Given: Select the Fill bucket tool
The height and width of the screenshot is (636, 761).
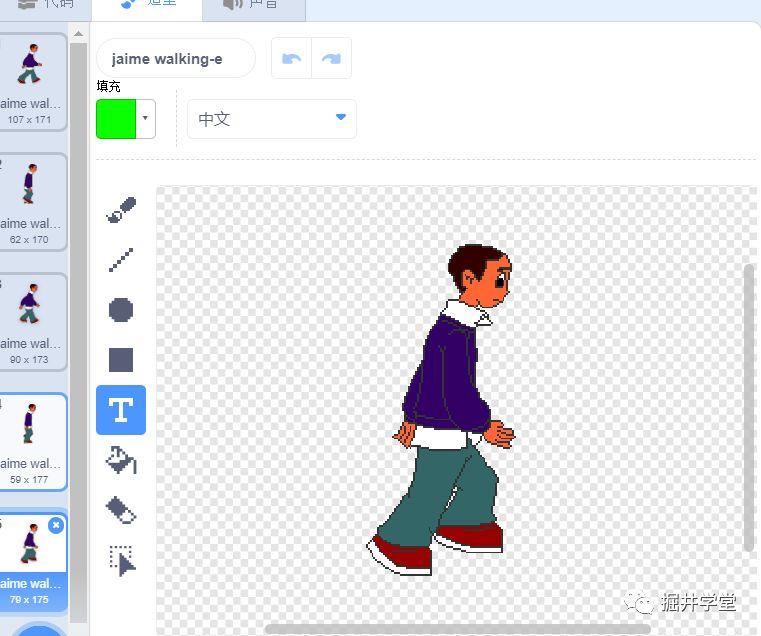Looking at the screenshot, I should click(121, 460).
